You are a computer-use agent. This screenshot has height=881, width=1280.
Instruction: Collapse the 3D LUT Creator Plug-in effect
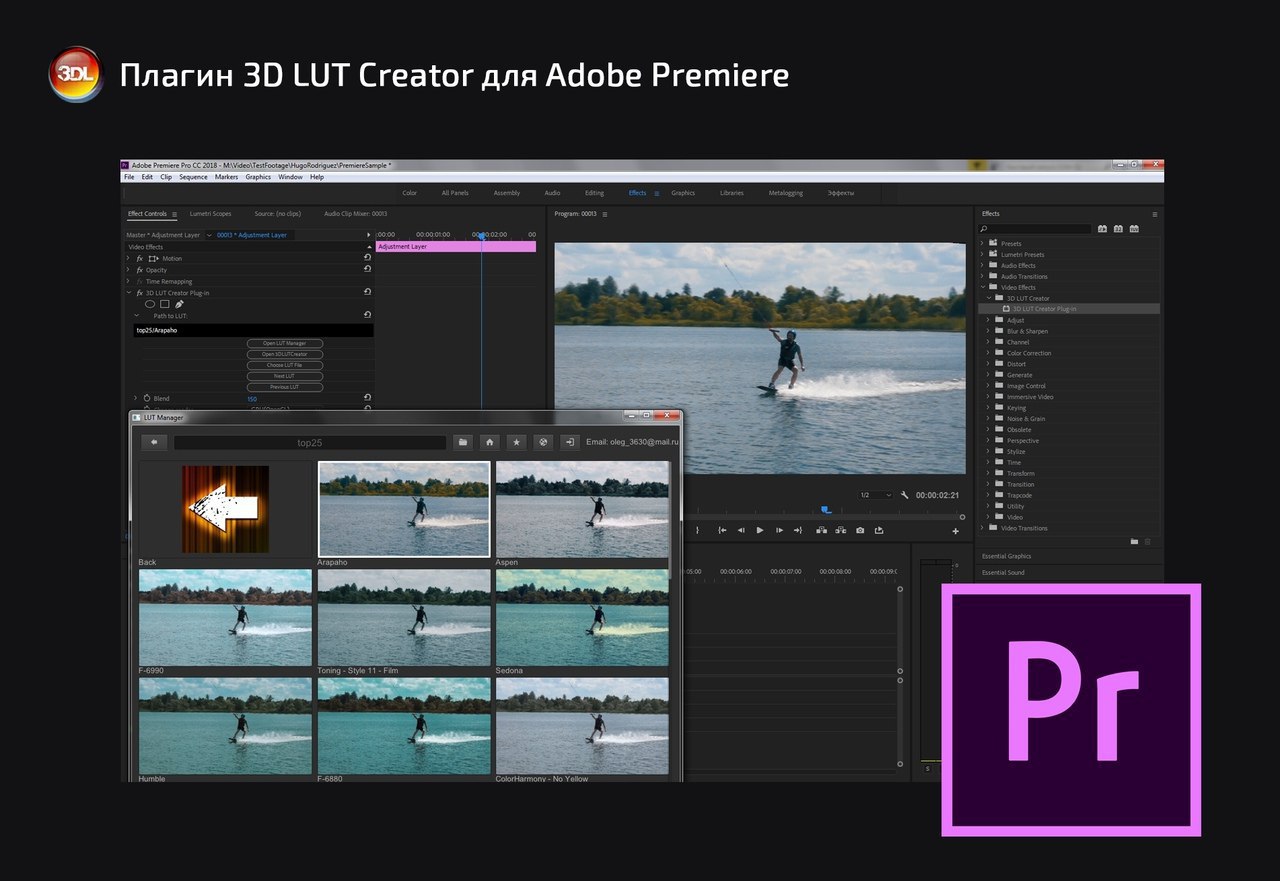click(x=128, y=293)
